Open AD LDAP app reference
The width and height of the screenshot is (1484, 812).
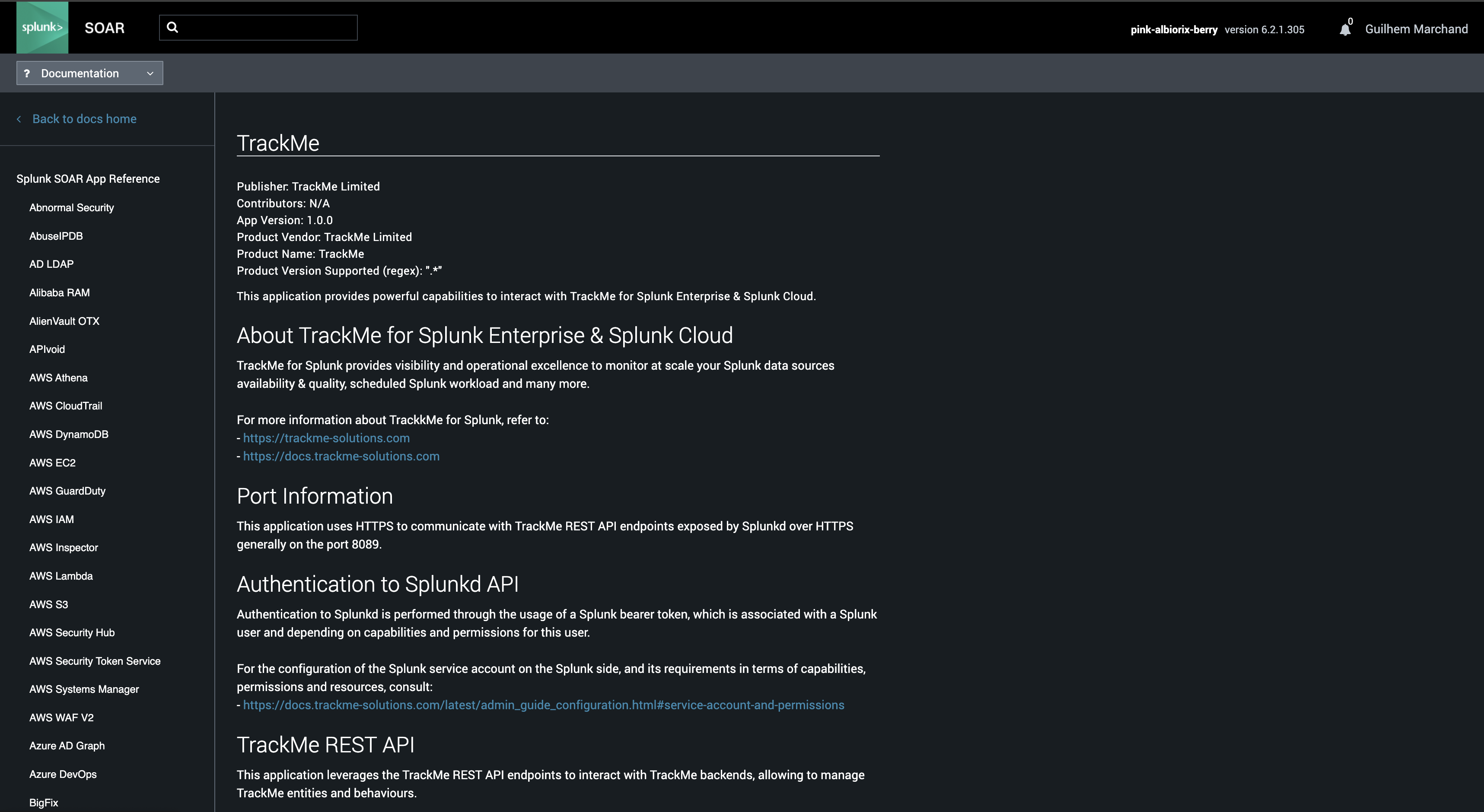pyautogui.click(x=51, y=264)
